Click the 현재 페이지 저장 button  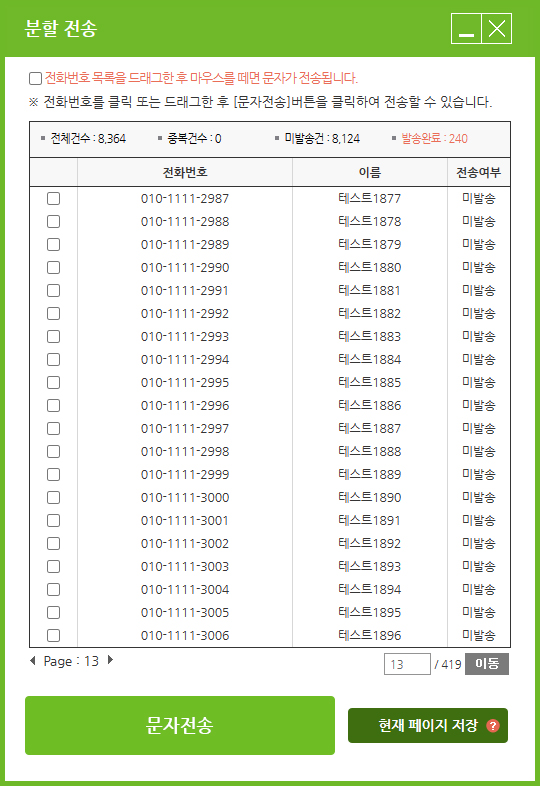(x=428, y=725)
